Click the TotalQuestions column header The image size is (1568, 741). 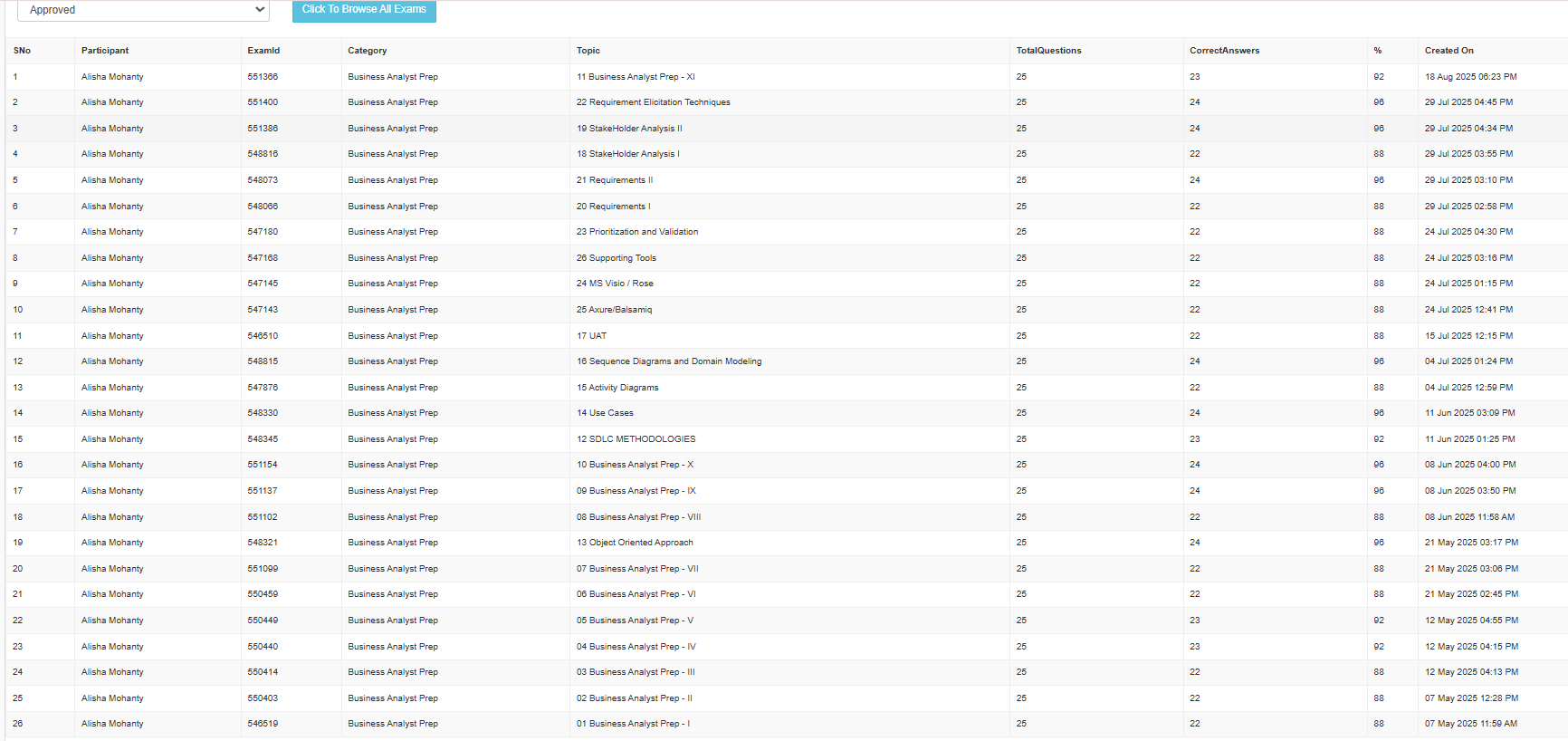click(x=1048, y=51)
